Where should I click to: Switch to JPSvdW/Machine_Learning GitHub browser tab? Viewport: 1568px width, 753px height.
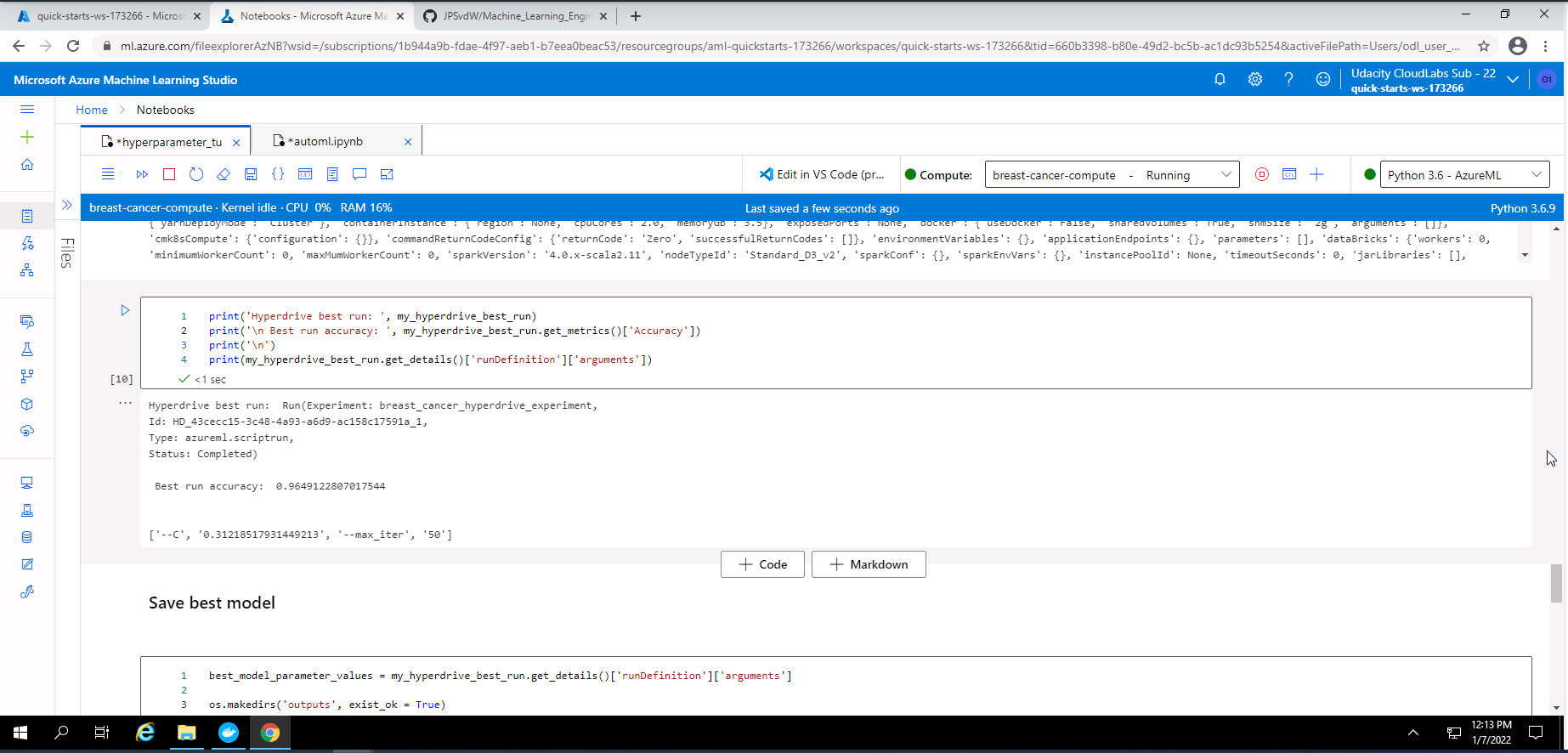click(514, 15)
